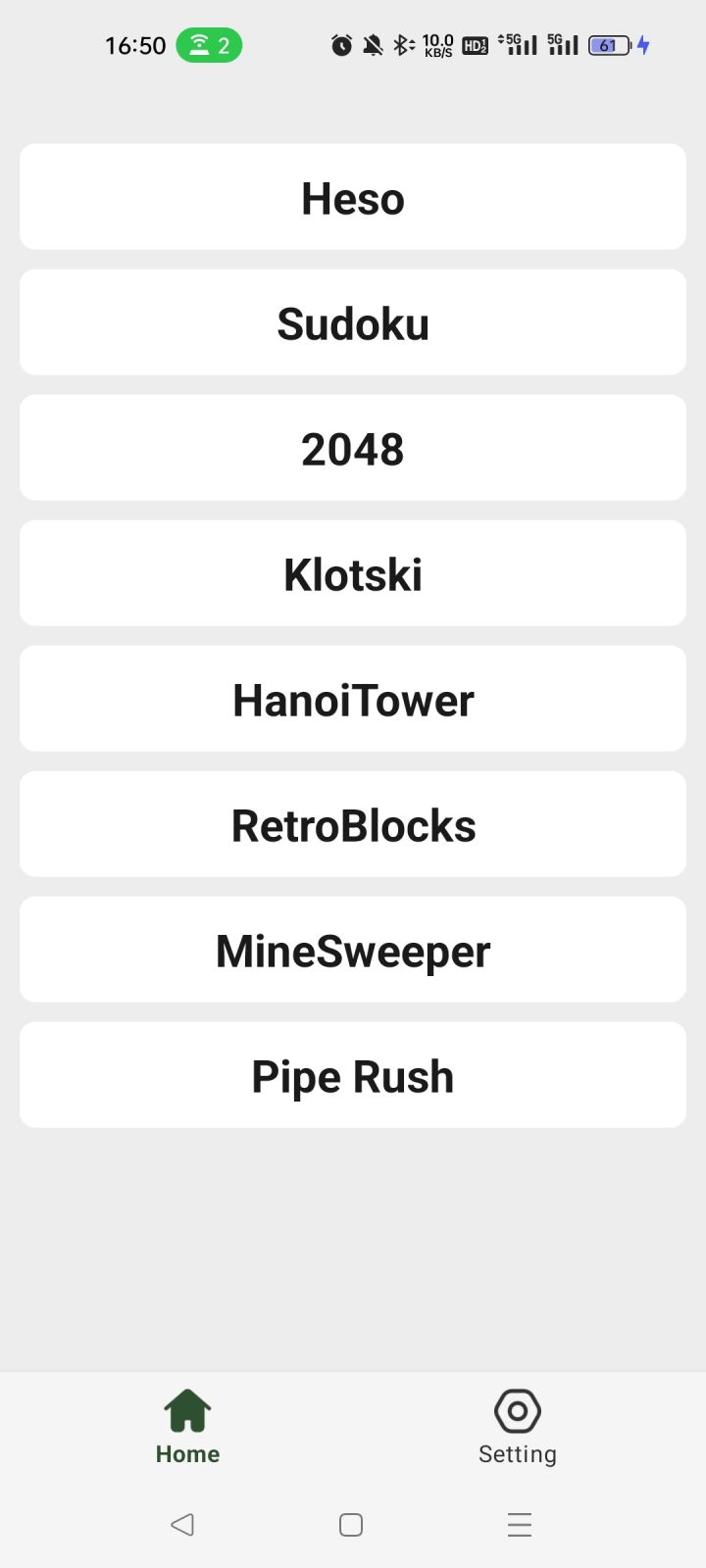Open the Setting hexagon nut icon

pyautogui.click(x=518, y=1411)
